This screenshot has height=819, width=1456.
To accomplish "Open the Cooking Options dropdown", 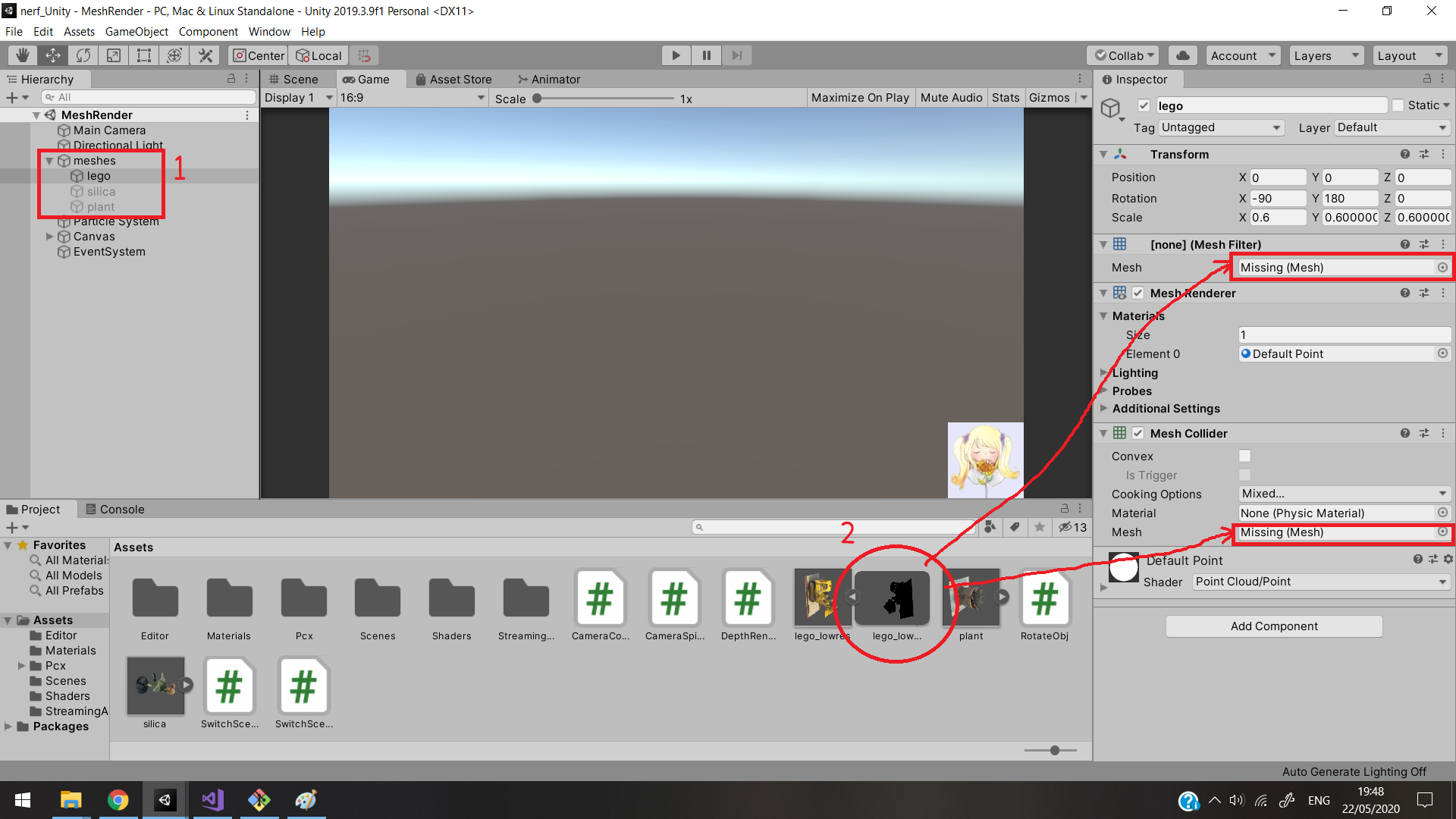I will point(1344,494).
